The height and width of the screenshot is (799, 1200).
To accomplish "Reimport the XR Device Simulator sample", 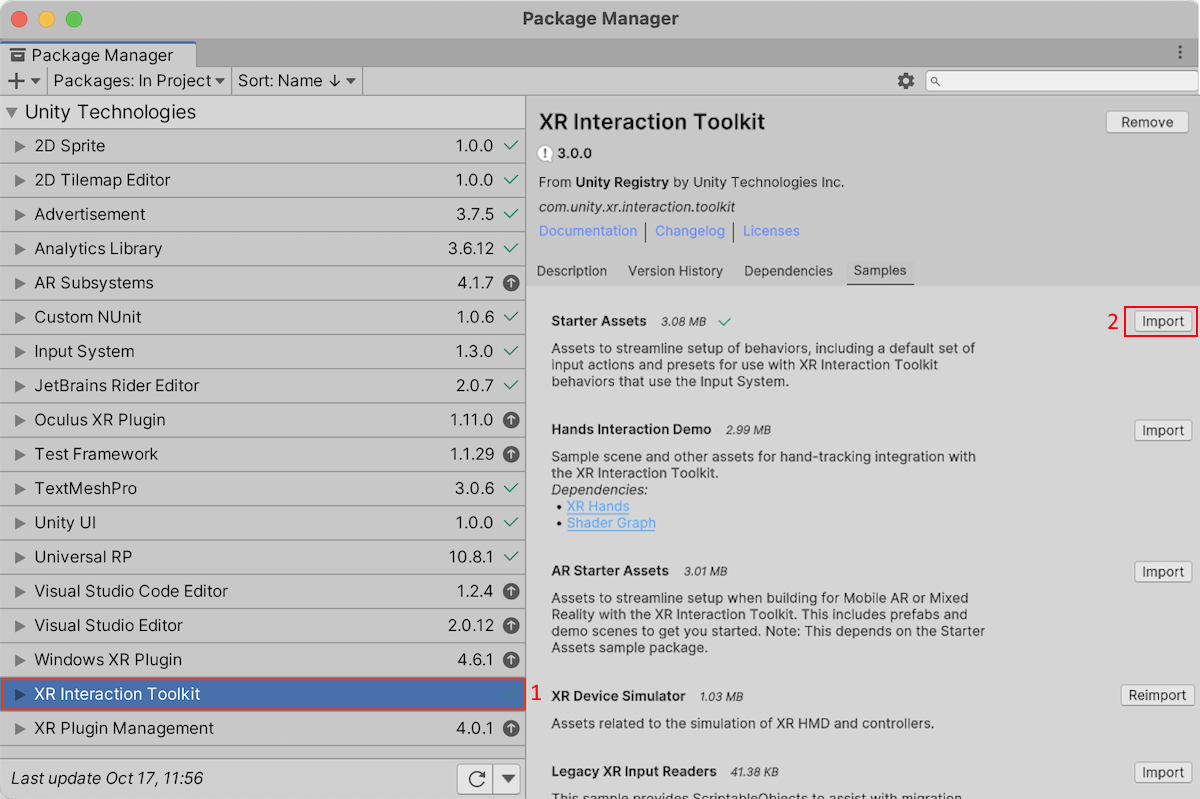I will (1157, 696).
